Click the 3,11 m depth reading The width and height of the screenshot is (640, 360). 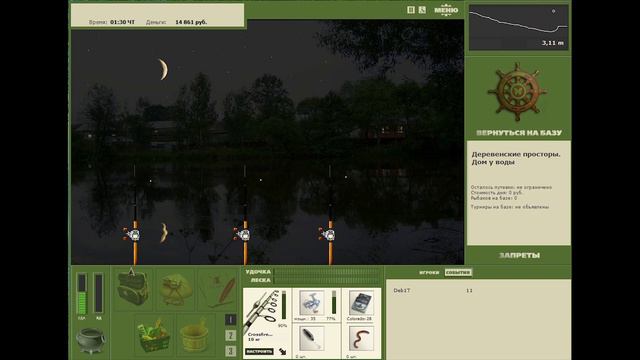[x=553, y=43]
